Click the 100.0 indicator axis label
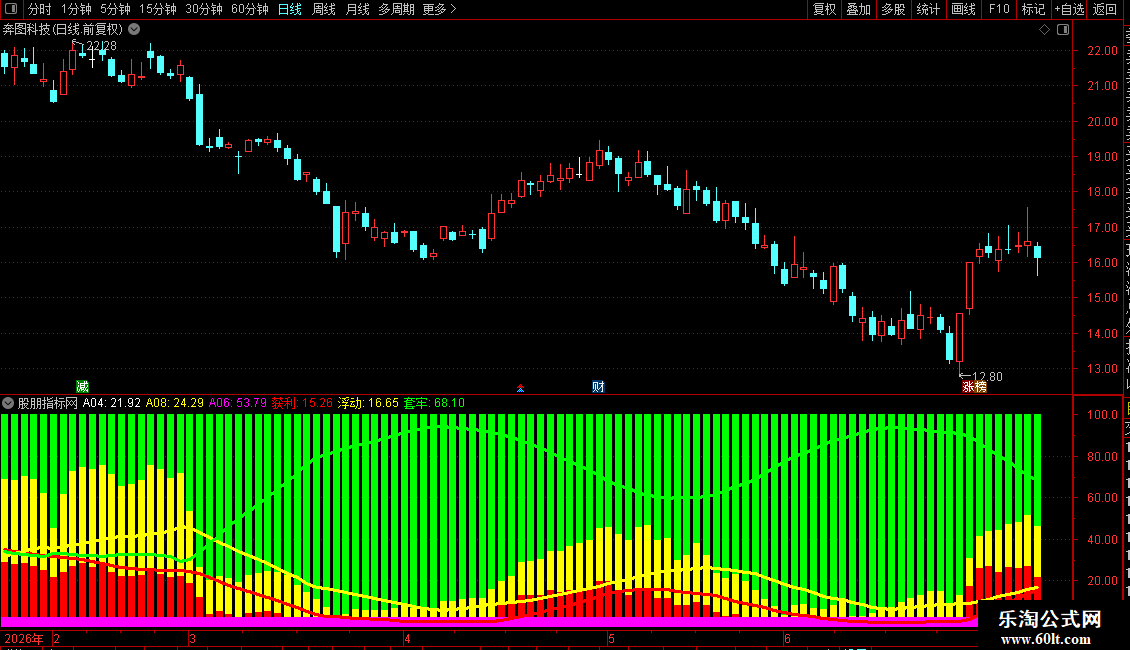Screen dimensions: 1130x650 [x=1103, y=415]
